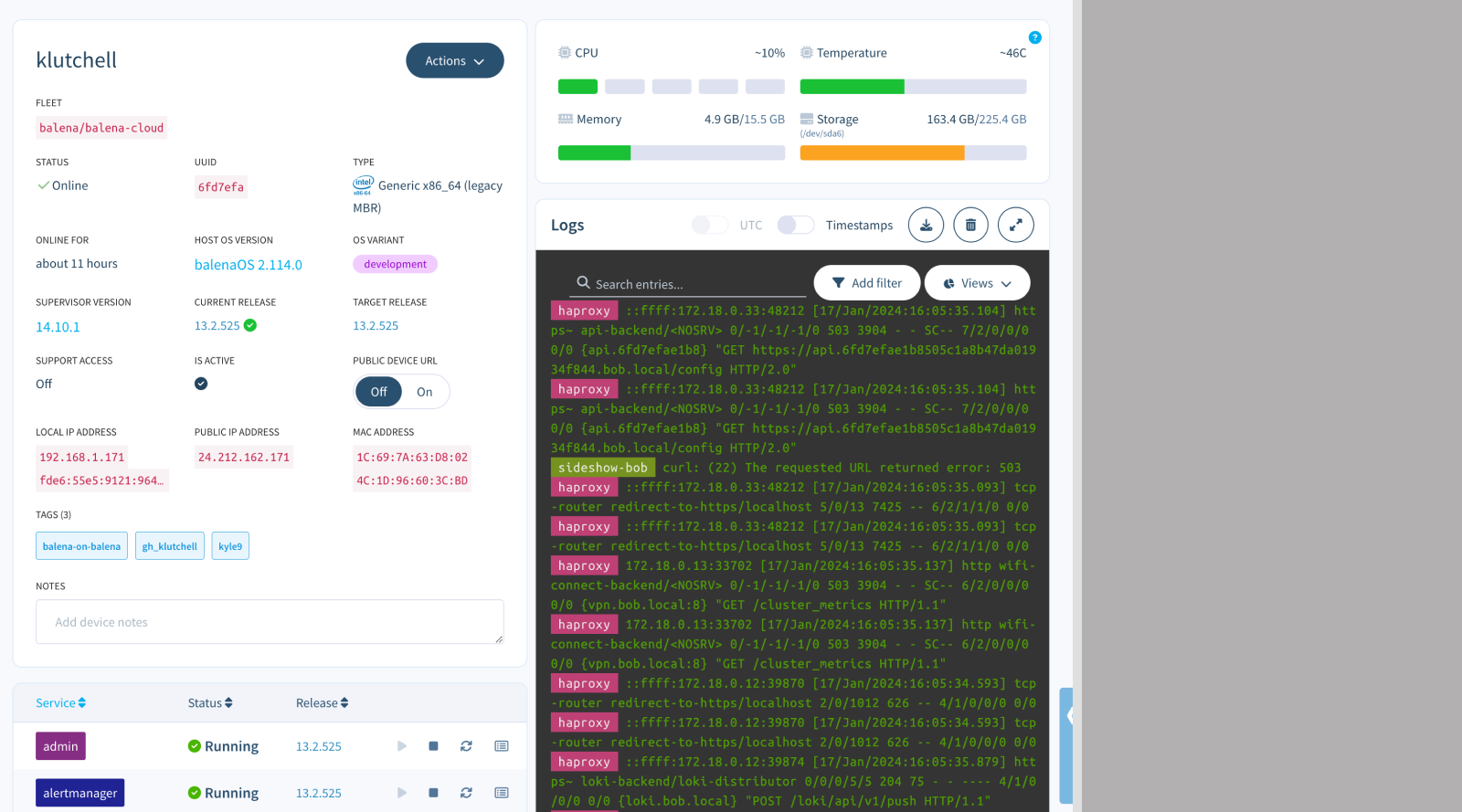Set public device URL to On
The image size is (1462, 812).
(x=425, y=392)
